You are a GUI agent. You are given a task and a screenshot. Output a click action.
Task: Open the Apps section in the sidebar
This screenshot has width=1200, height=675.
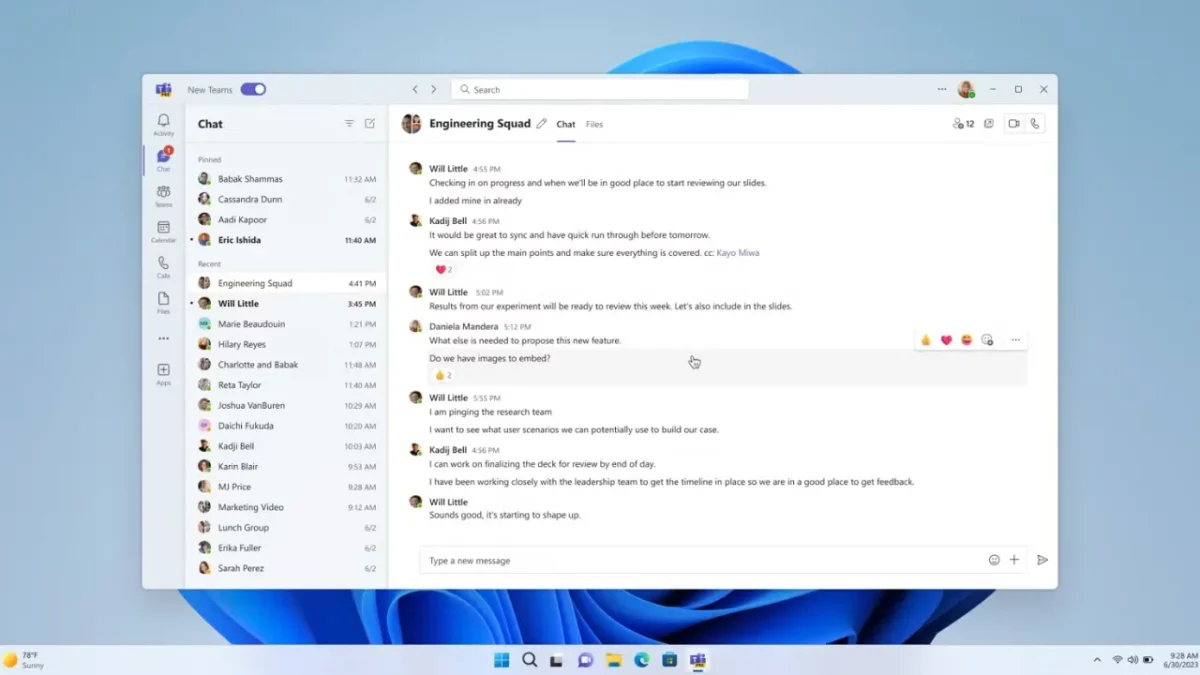[x=163, y=375]
